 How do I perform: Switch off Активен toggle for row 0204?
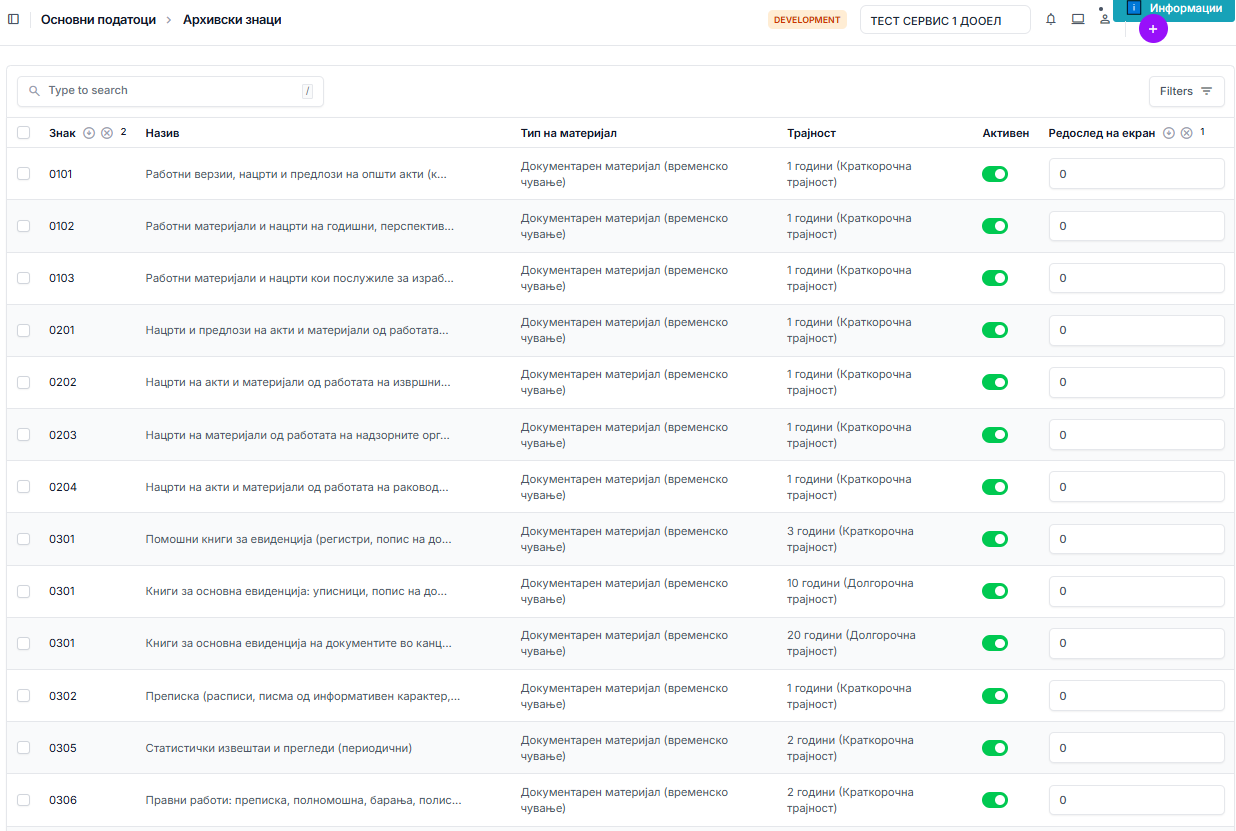click(x=995, y=487)
